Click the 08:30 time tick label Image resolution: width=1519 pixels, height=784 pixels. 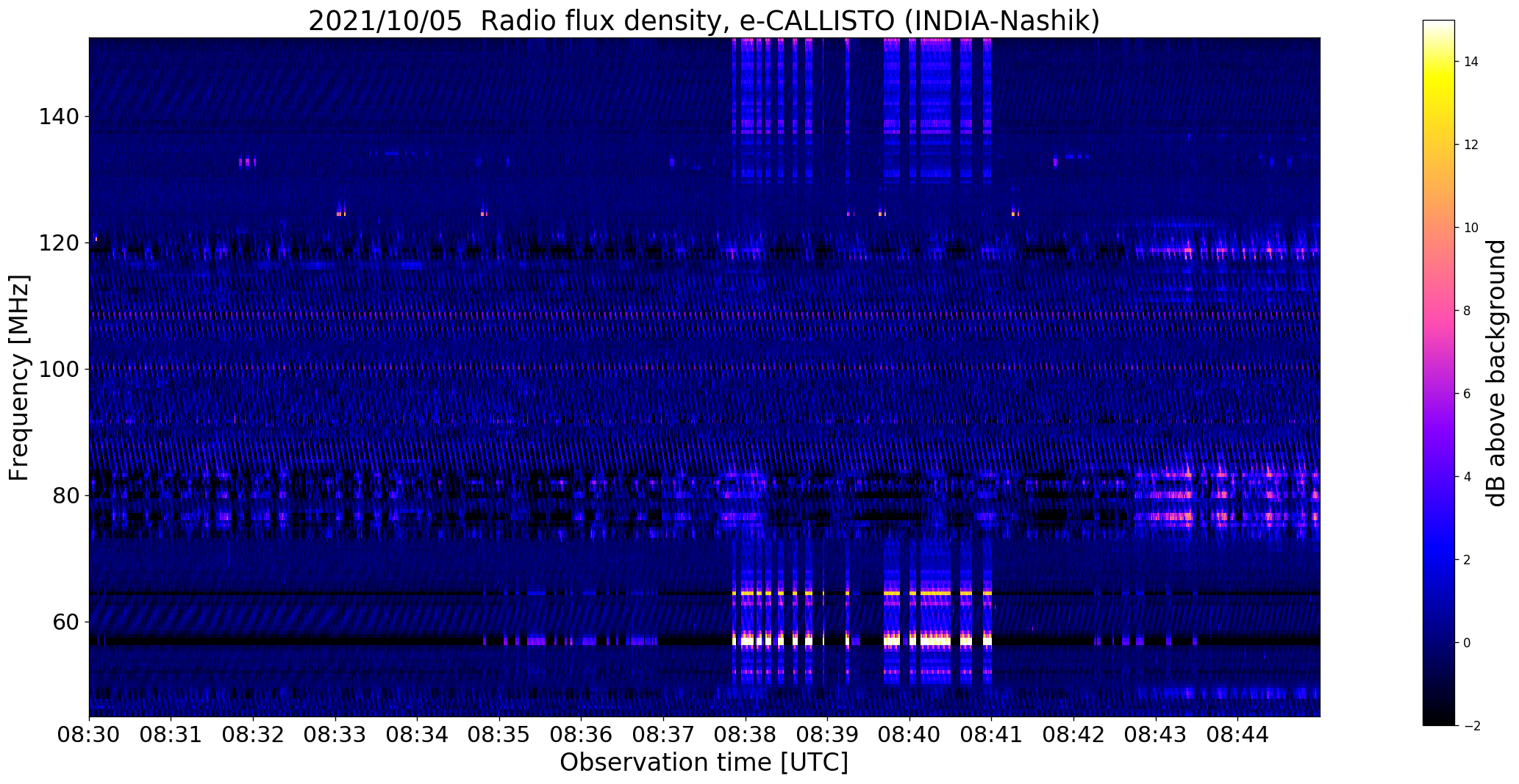[x=89, y=735]
